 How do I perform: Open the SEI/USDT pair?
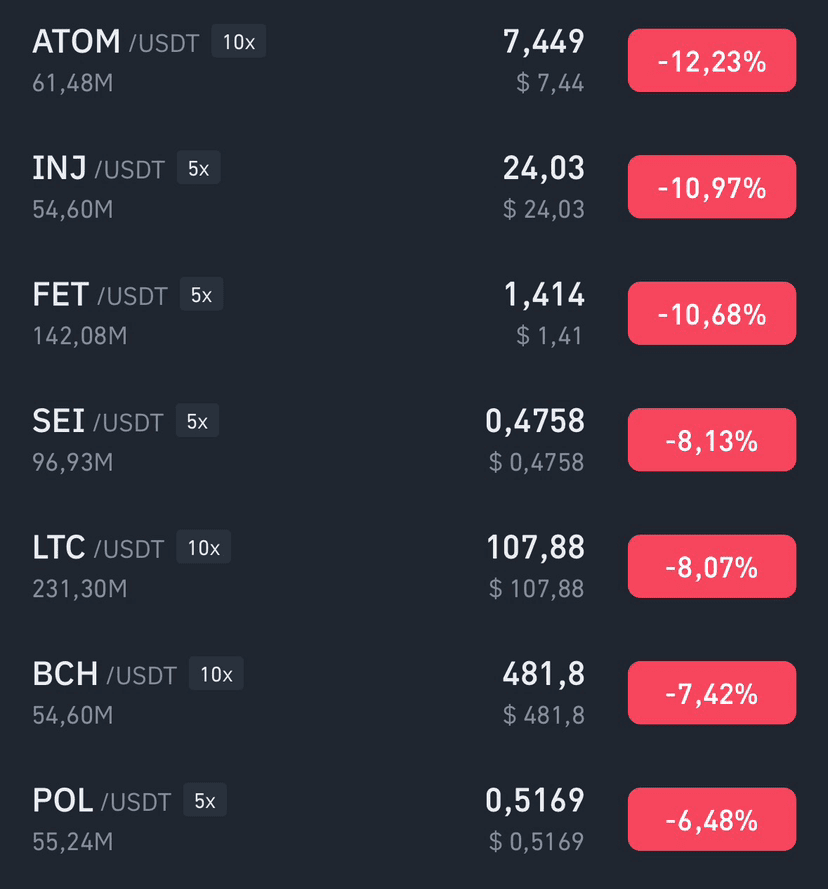(x=414, y=440)
